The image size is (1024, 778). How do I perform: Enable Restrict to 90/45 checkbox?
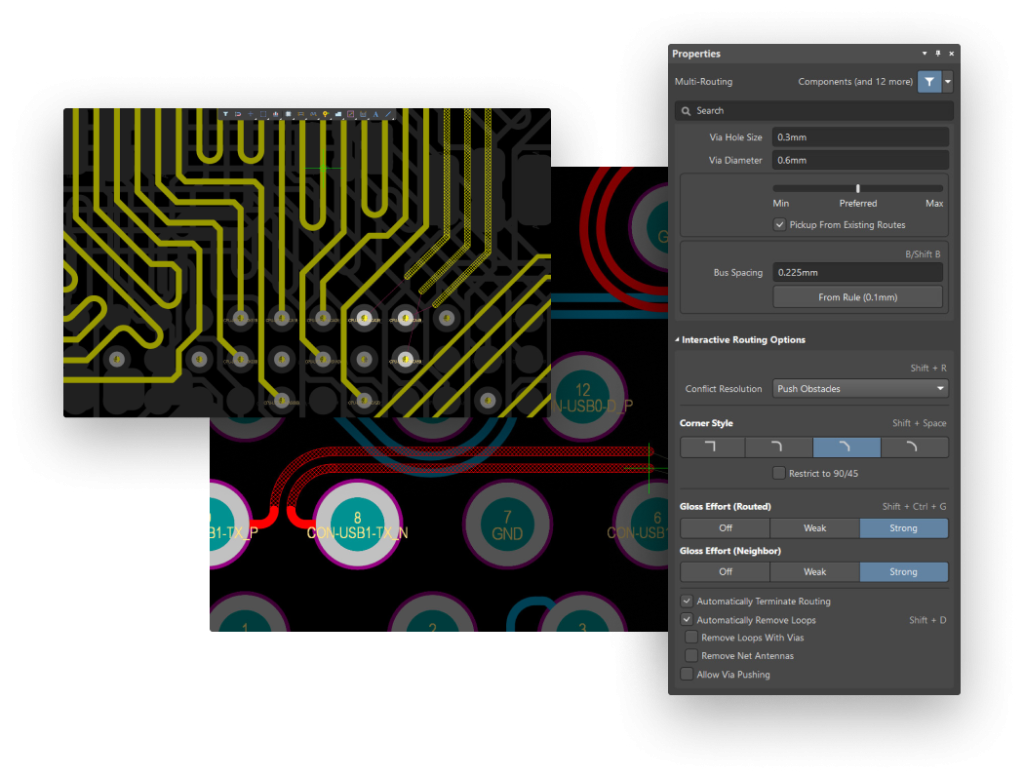[x=780, y=473]
